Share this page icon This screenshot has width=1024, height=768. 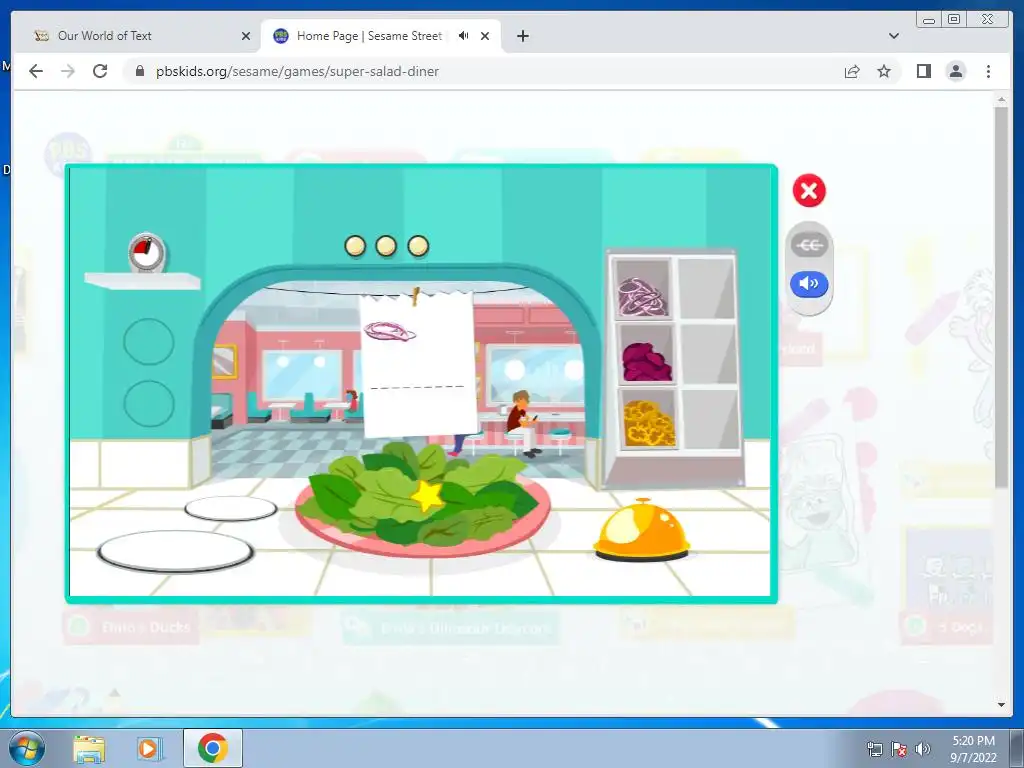pos(852,71)
